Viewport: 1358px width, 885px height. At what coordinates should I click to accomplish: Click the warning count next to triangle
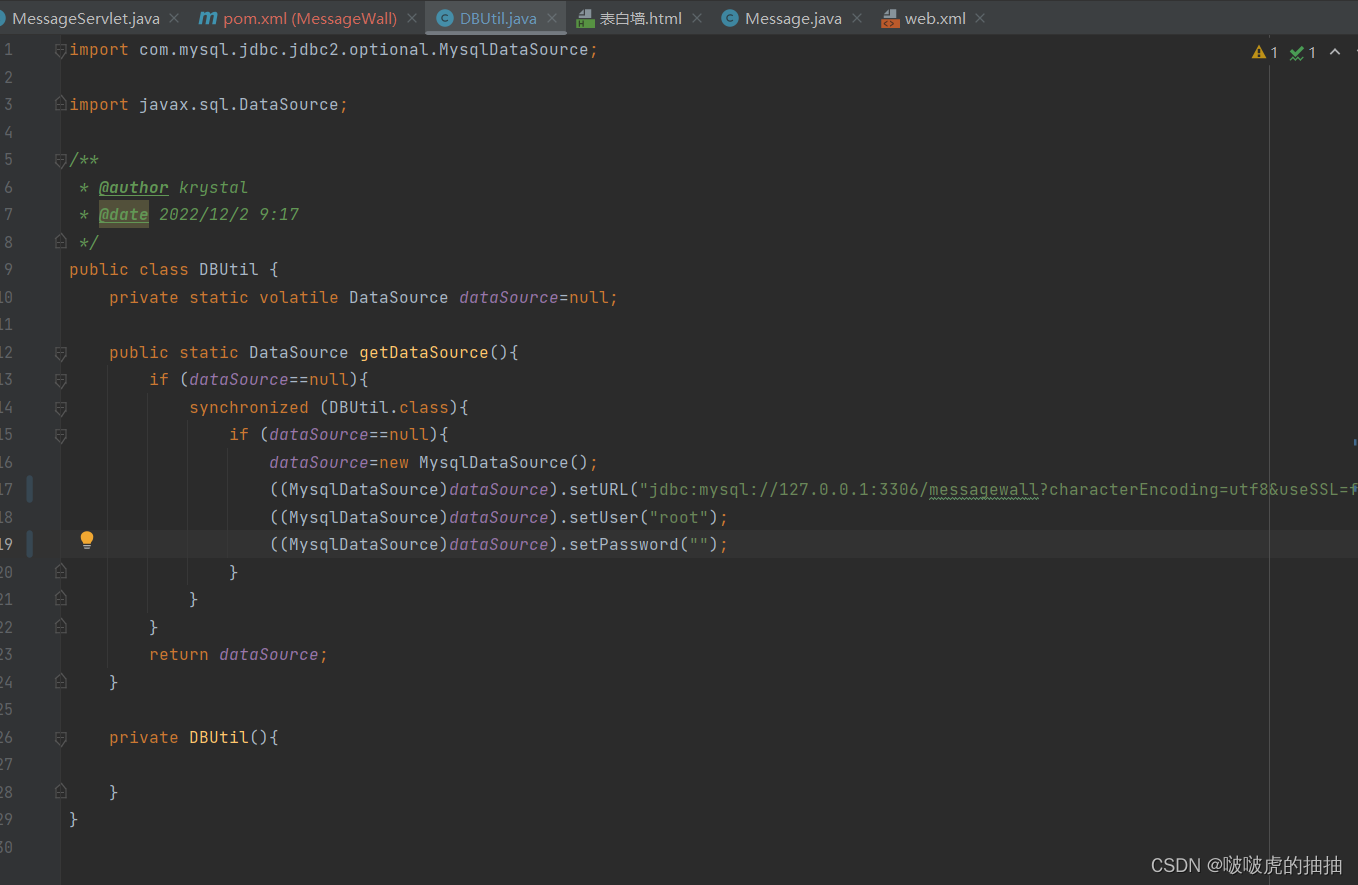pyautogui.click(x=1274, y=52)
